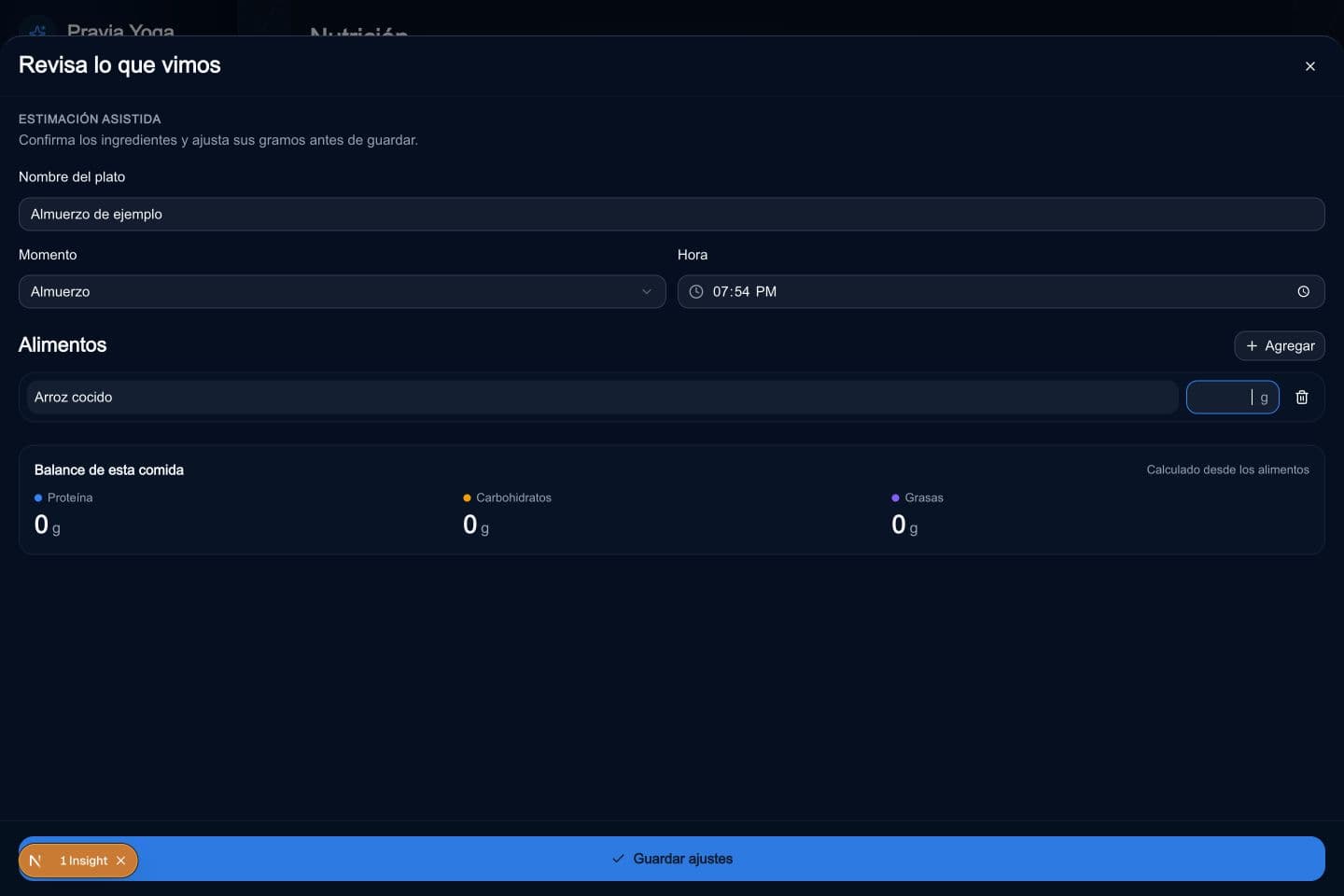Viewport: 1344px width, 896px height.
Task: Dismiss the 1 Insight badge
Action: tap(120, 861)
